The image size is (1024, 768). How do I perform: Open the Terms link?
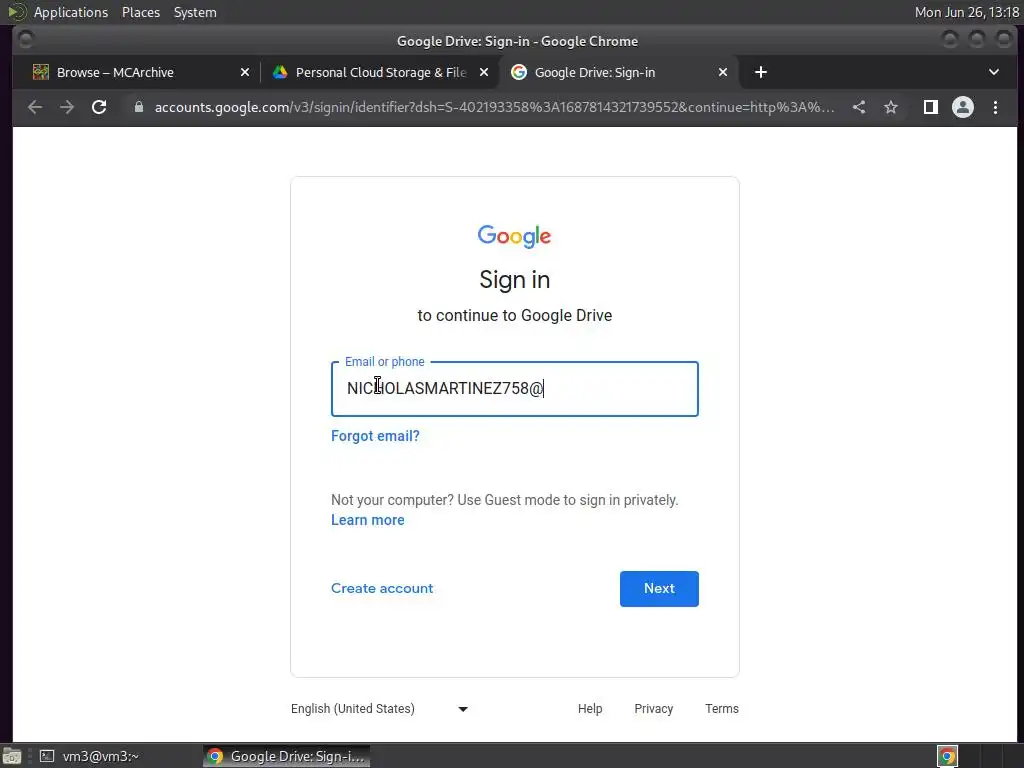[x=722, y=709]
